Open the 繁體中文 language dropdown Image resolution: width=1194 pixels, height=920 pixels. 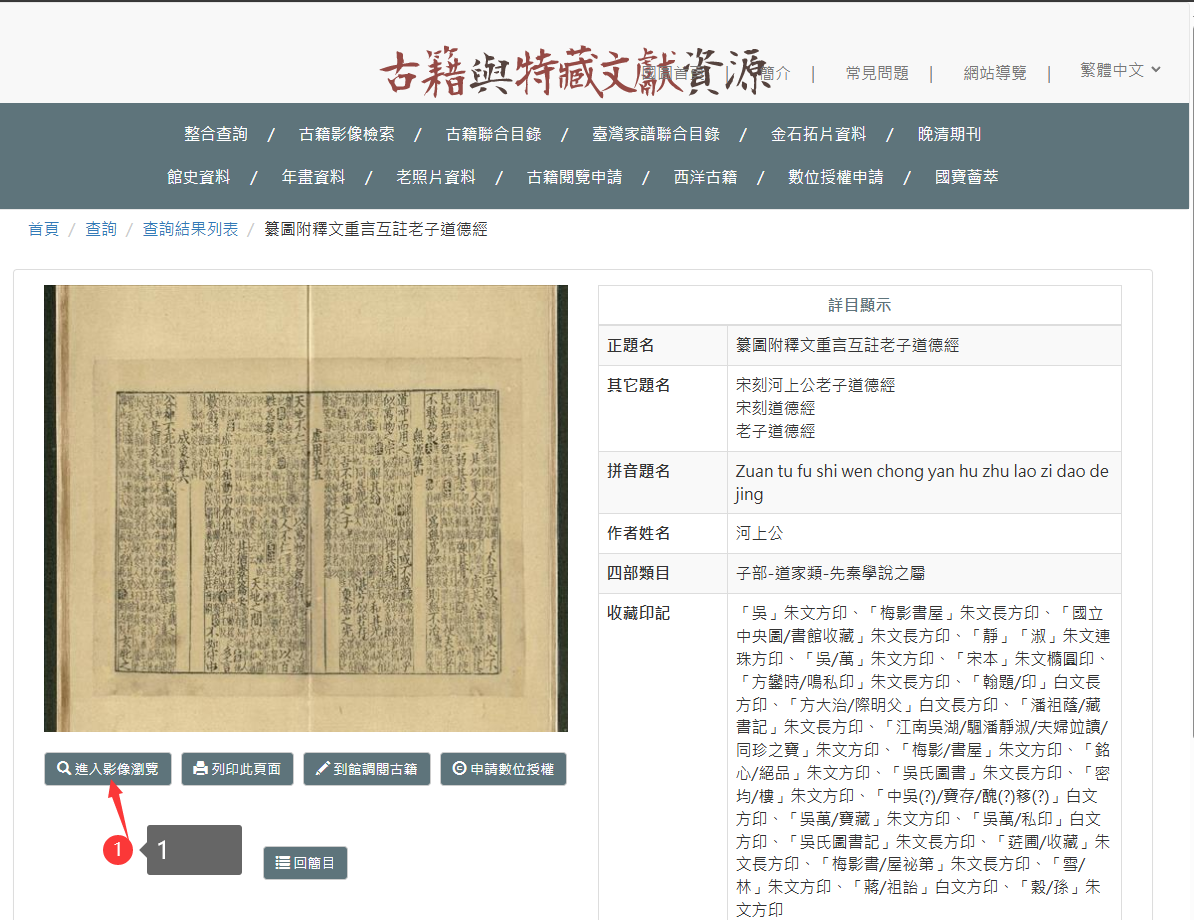tap(1120, 70)
